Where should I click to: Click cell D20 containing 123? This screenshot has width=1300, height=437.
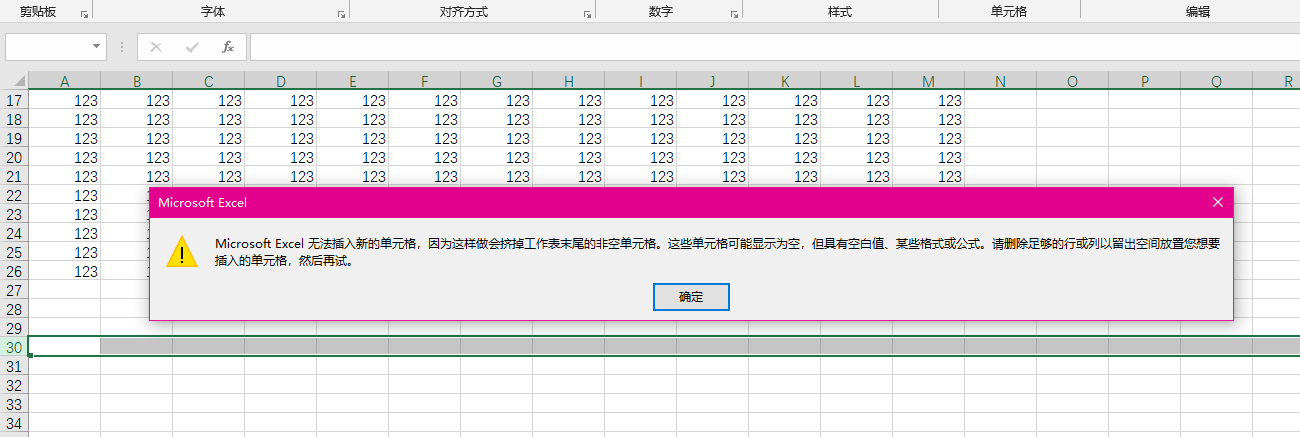tap(280, 157)
